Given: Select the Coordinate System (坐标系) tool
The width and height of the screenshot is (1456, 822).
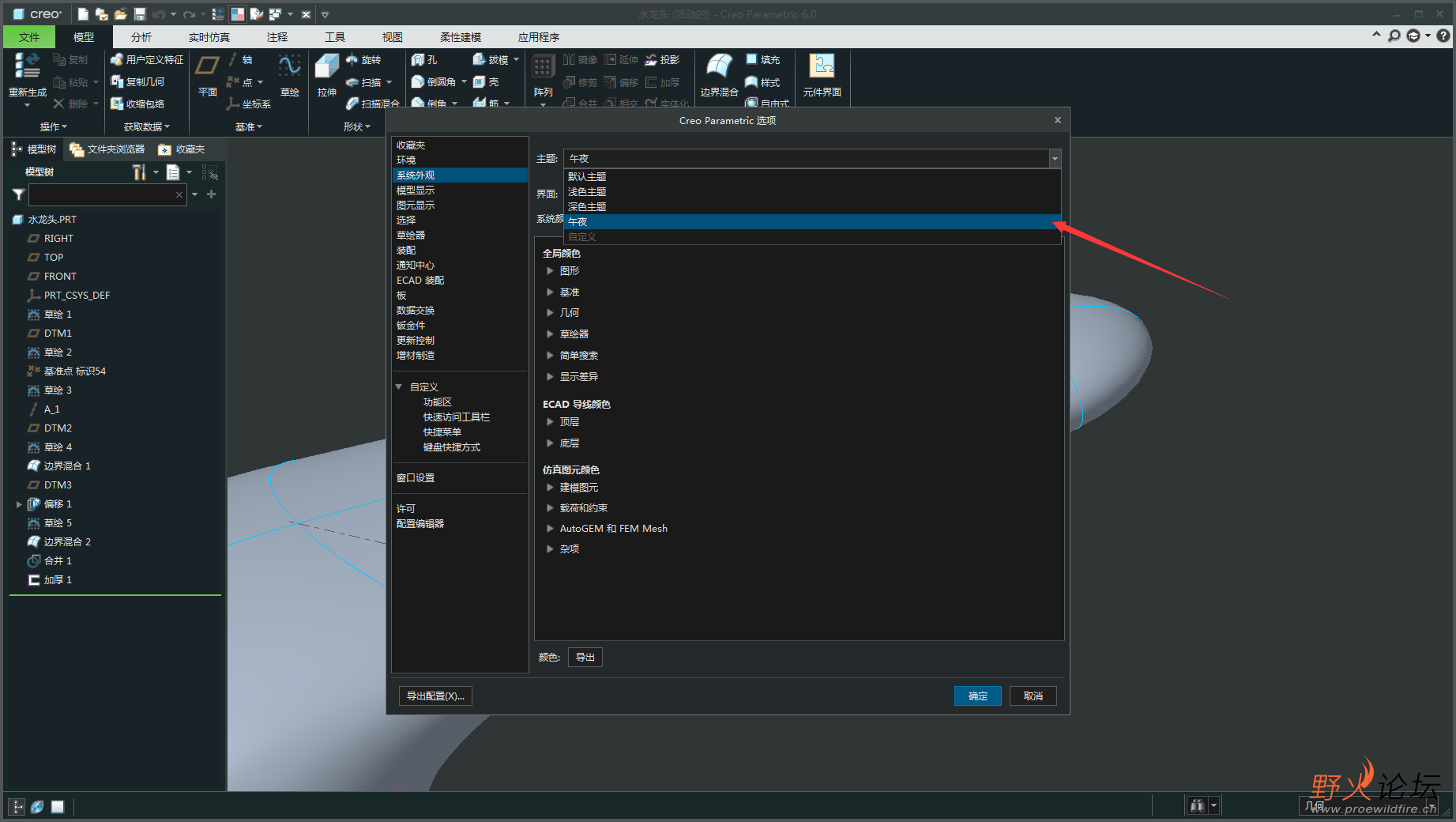Looking at the screenshot, I should (249, 104).
